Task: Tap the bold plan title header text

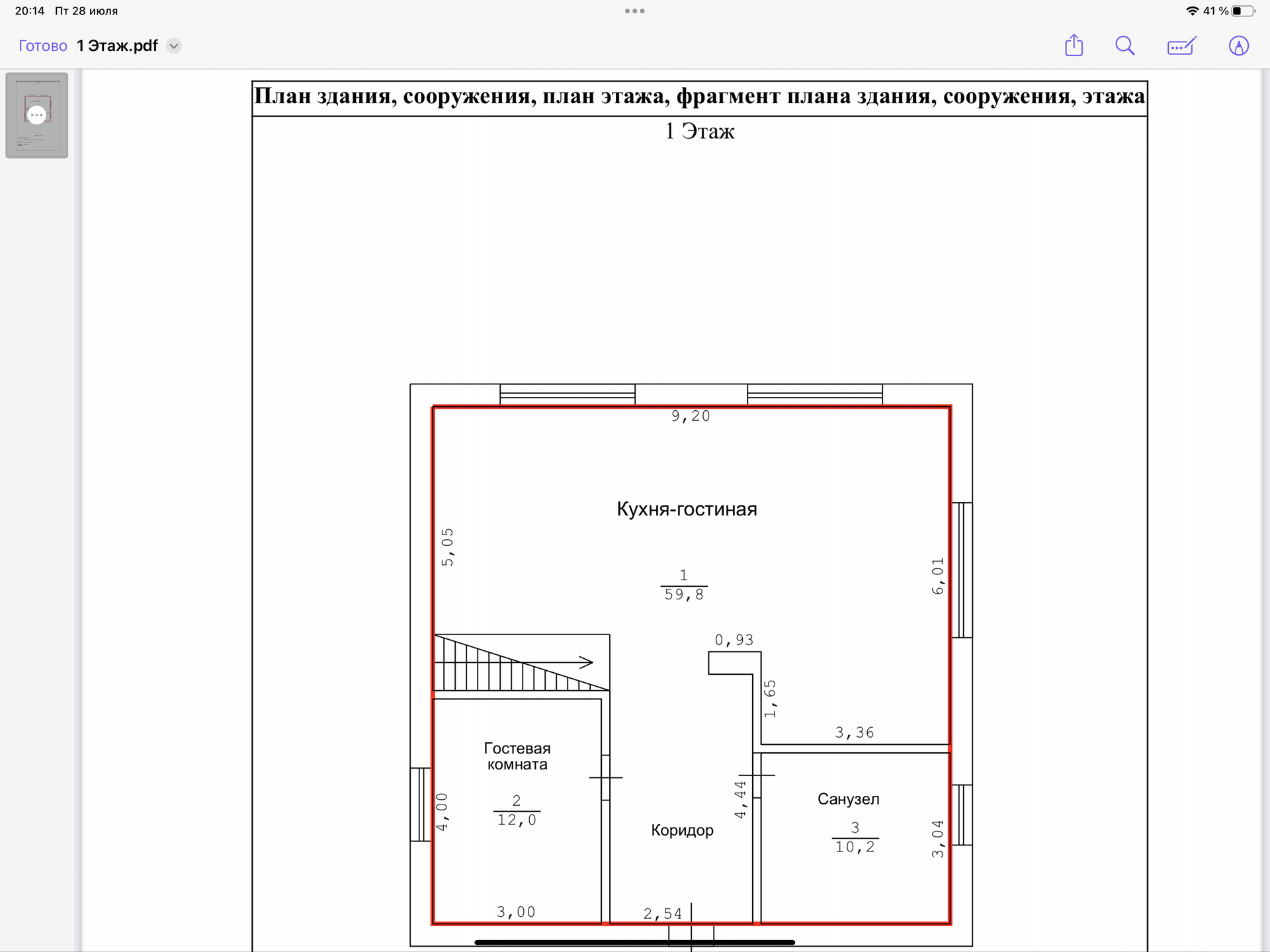Action: pyautogui.click(x=699, y=97)
